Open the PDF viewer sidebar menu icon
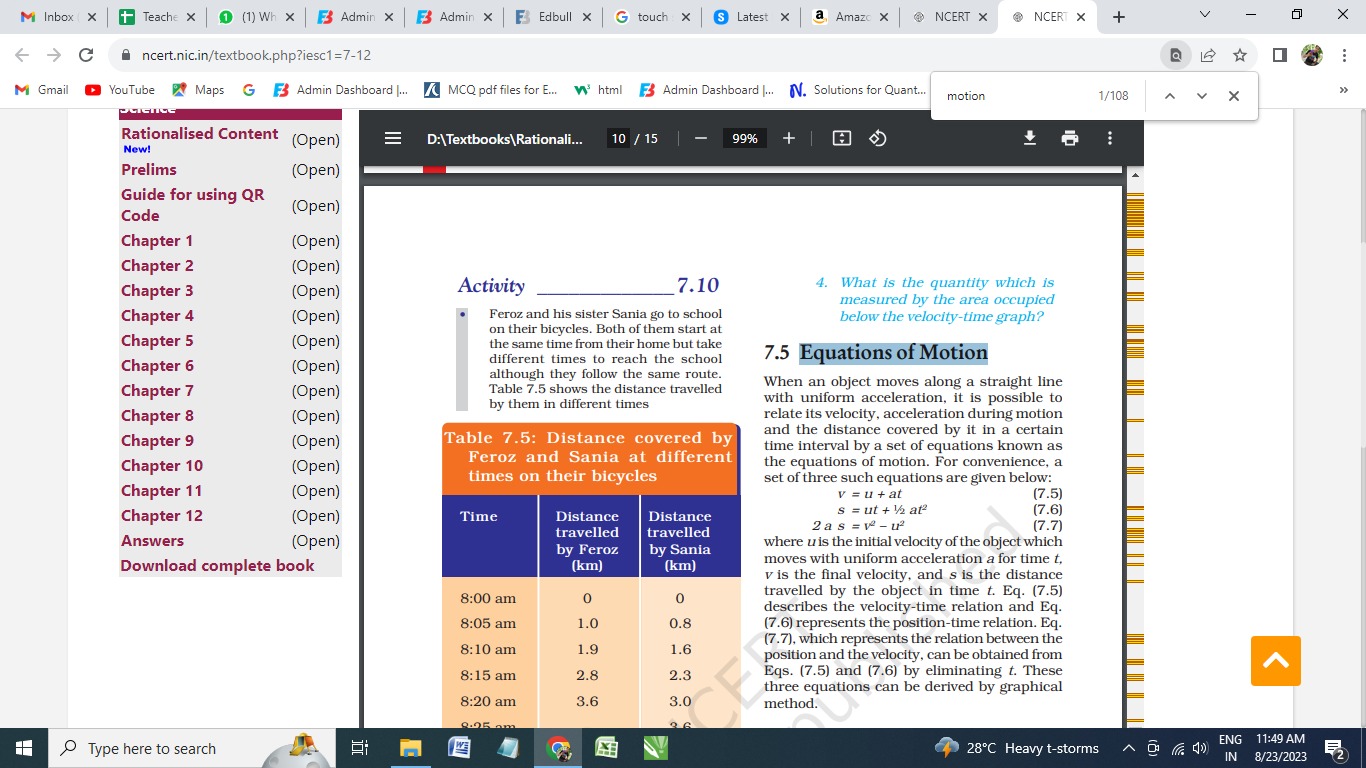This screenshot has height=768, width=1366. [393, 138]
